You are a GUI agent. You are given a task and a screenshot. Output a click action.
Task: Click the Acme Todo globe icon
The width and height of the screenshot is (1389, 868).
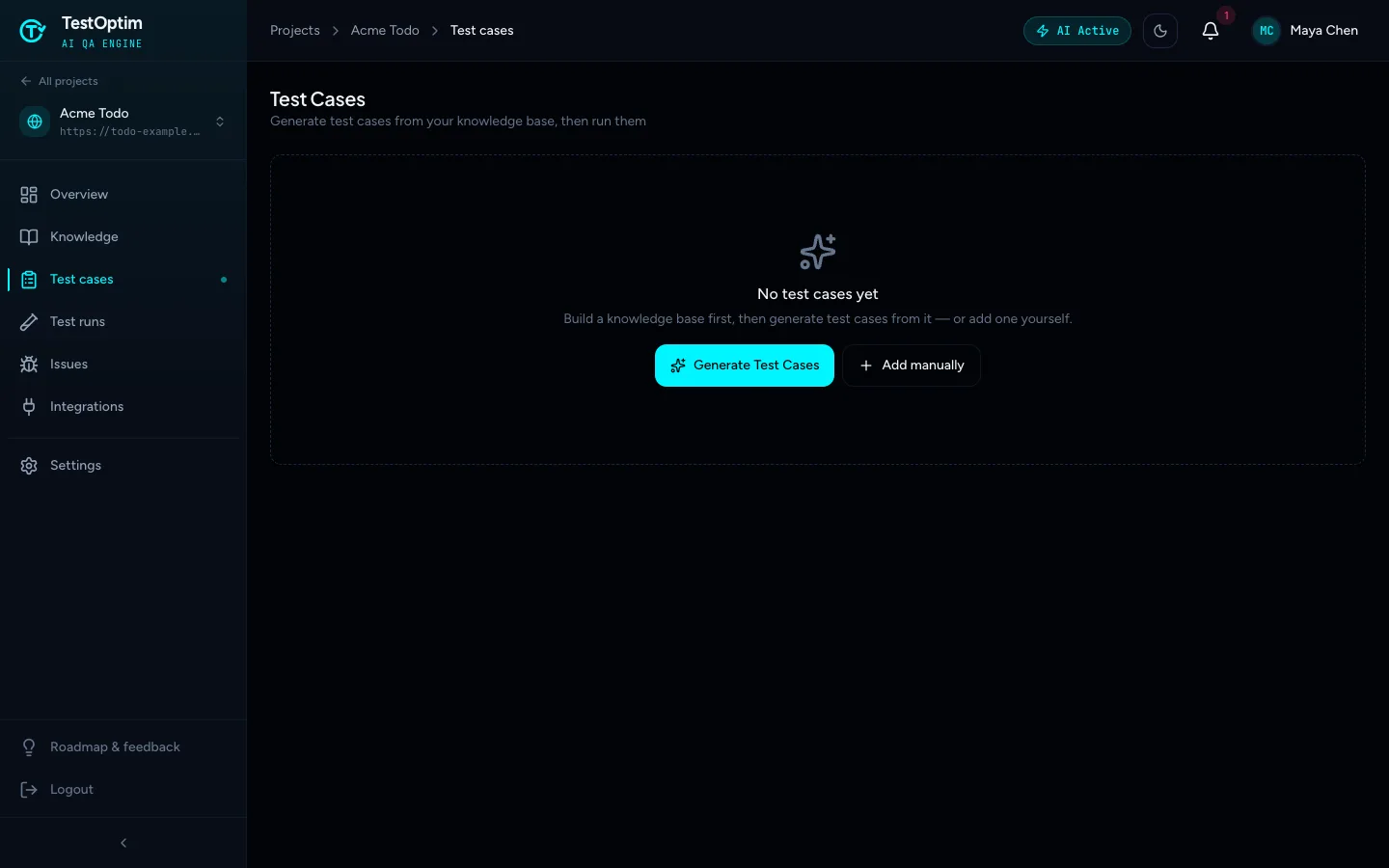(35, 122)
